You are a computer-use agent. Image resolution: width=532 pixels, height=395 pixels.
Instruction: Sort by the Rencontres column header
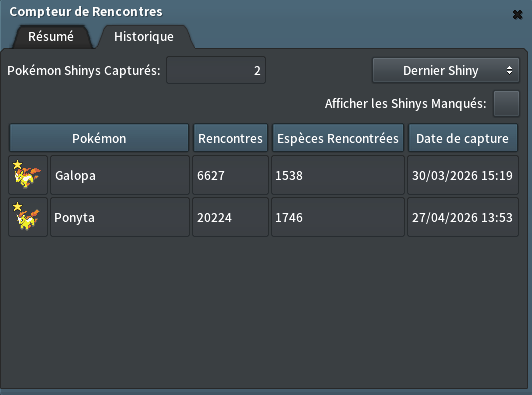coord(230,138)
